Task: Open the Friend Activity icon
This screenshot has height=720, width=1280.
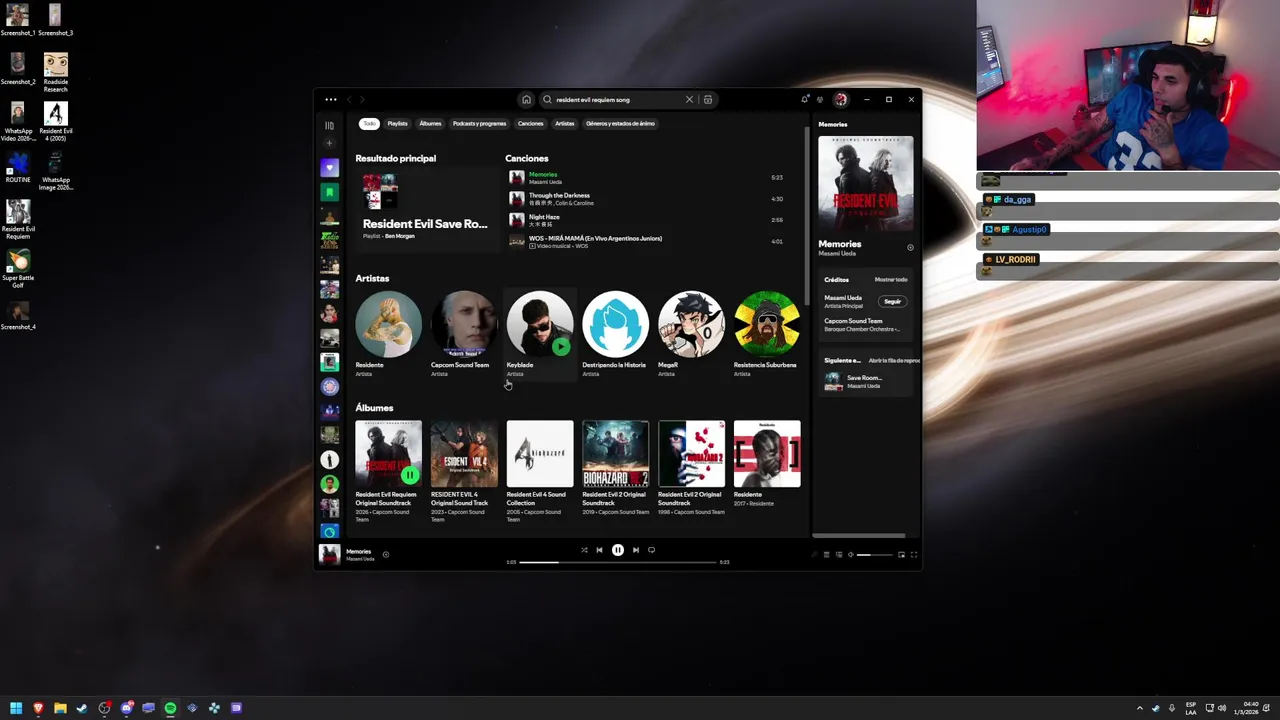Action: pyautogui.click(x=820, y=100)
